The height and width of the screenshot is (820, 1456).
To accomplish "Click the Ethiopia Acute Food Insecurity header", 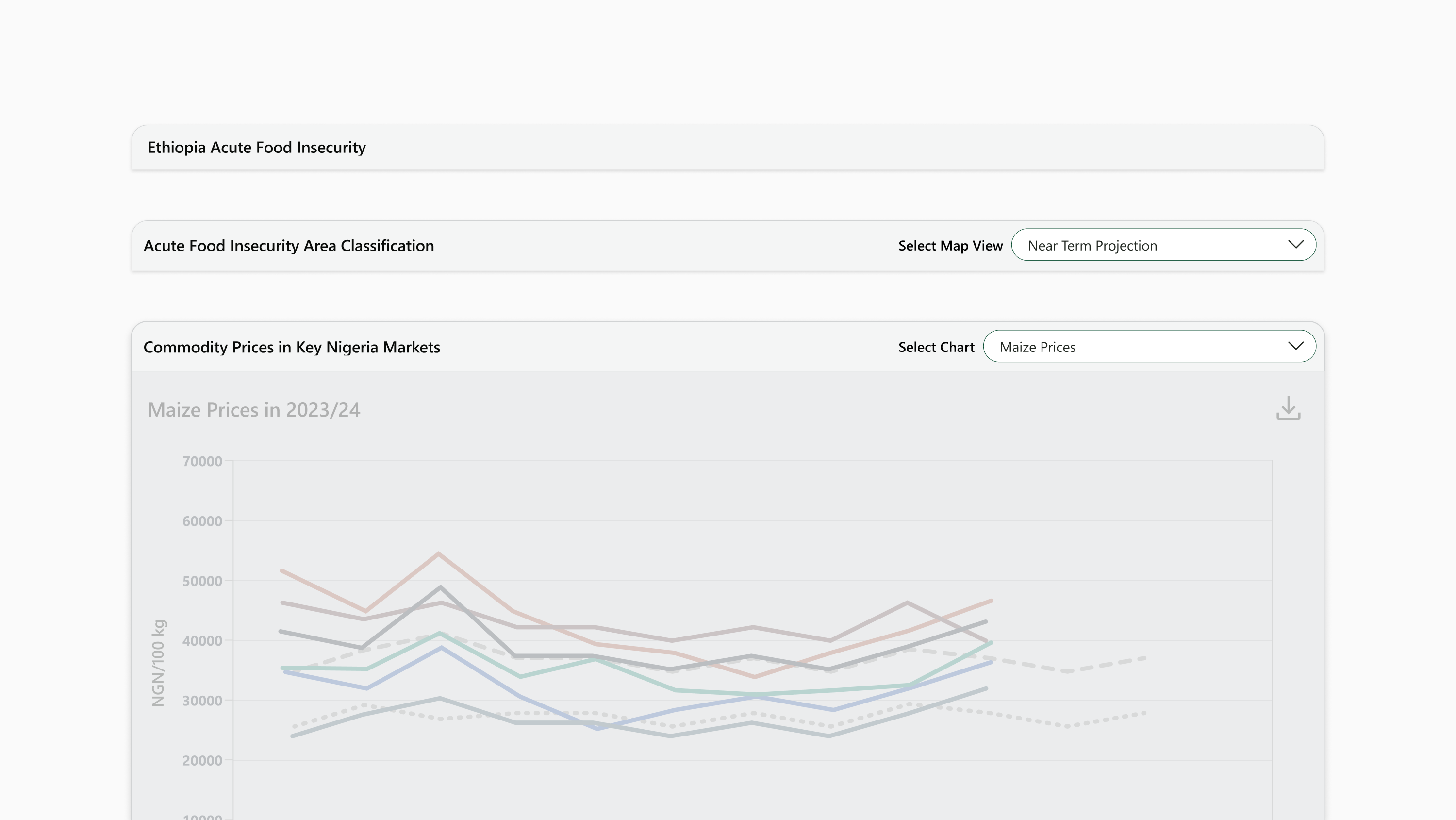I will (x=257, y=148).
